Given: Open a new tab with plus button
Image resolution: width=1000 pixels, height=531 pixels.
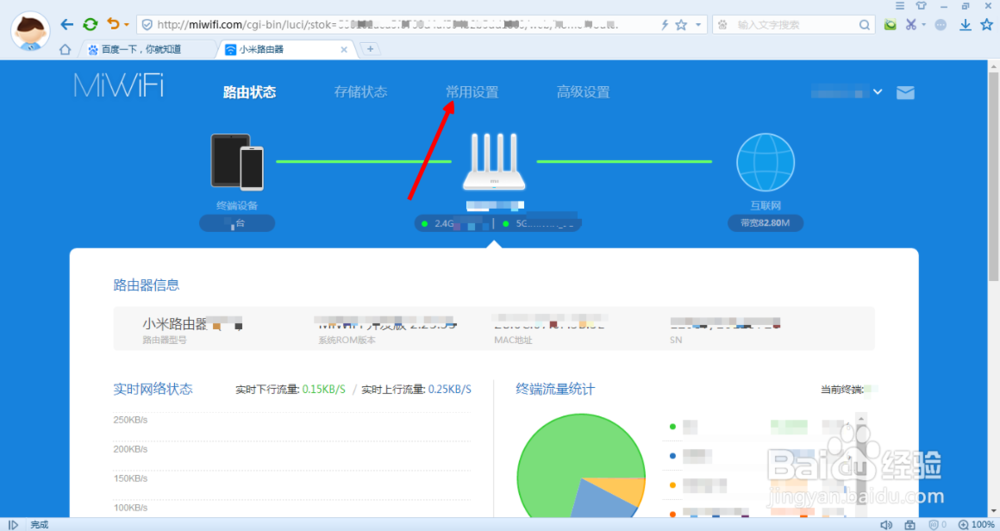Looking at the screenshot, I should tap(370, 48).
